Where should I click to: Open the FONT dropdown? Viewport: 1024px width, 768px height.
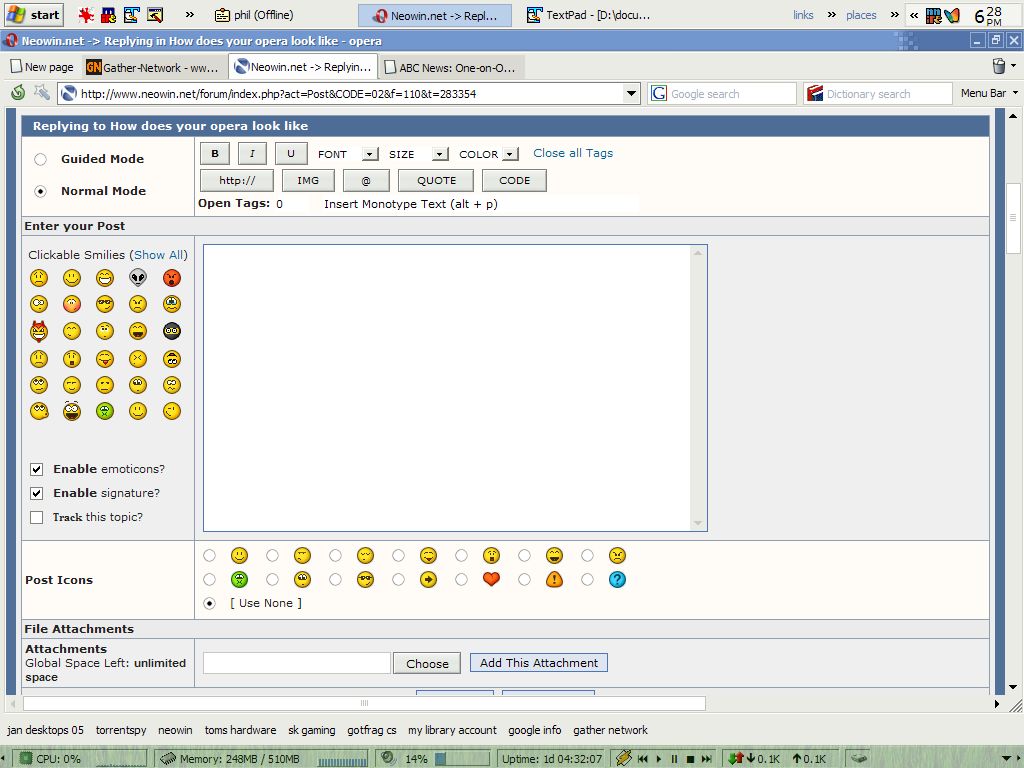click(370, 154)
